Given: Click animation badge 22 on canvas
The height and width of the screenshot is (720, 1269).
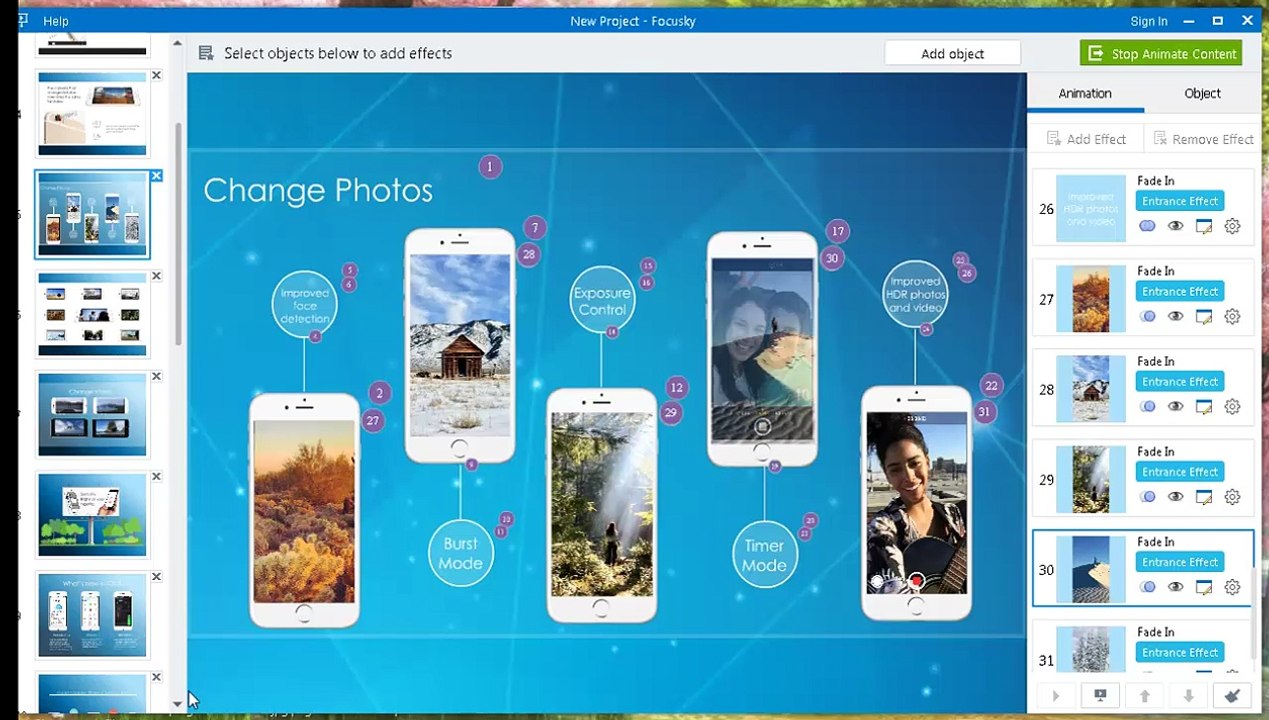Looking at the screenshot, I should click(991, 385).
